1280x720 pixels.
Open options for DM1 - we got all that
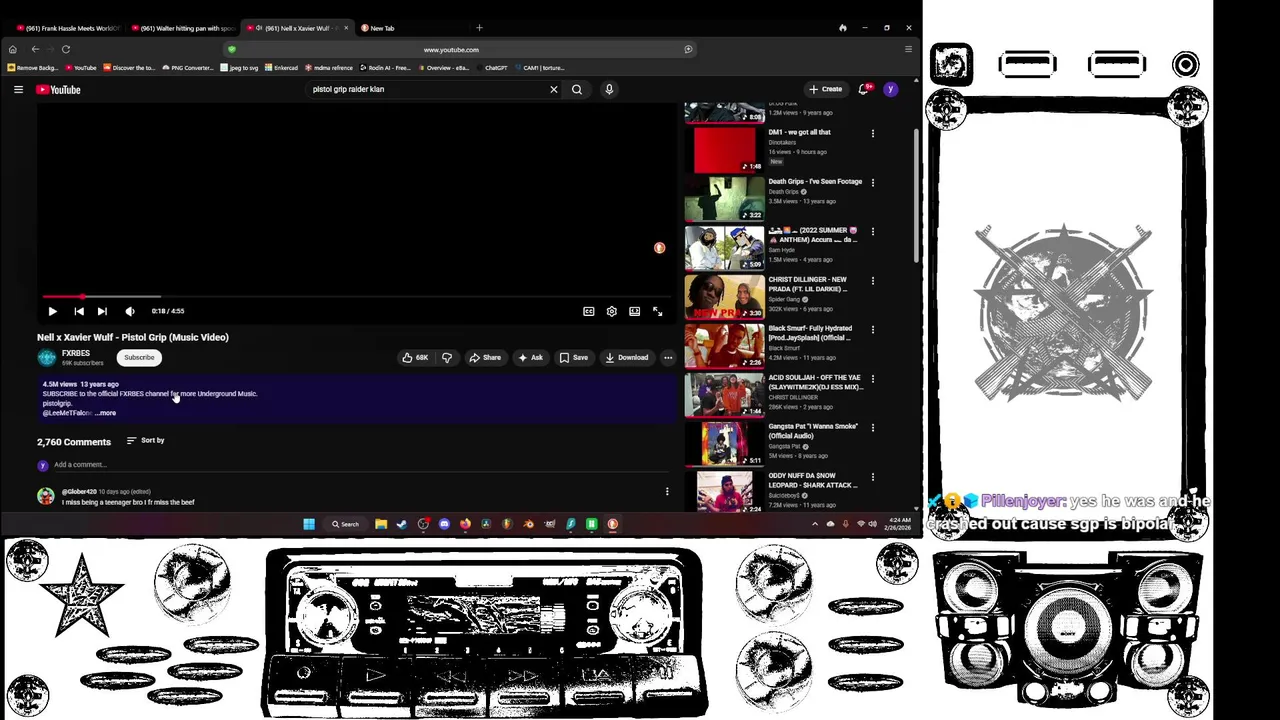pyautogui.click(x=873, y=133)
